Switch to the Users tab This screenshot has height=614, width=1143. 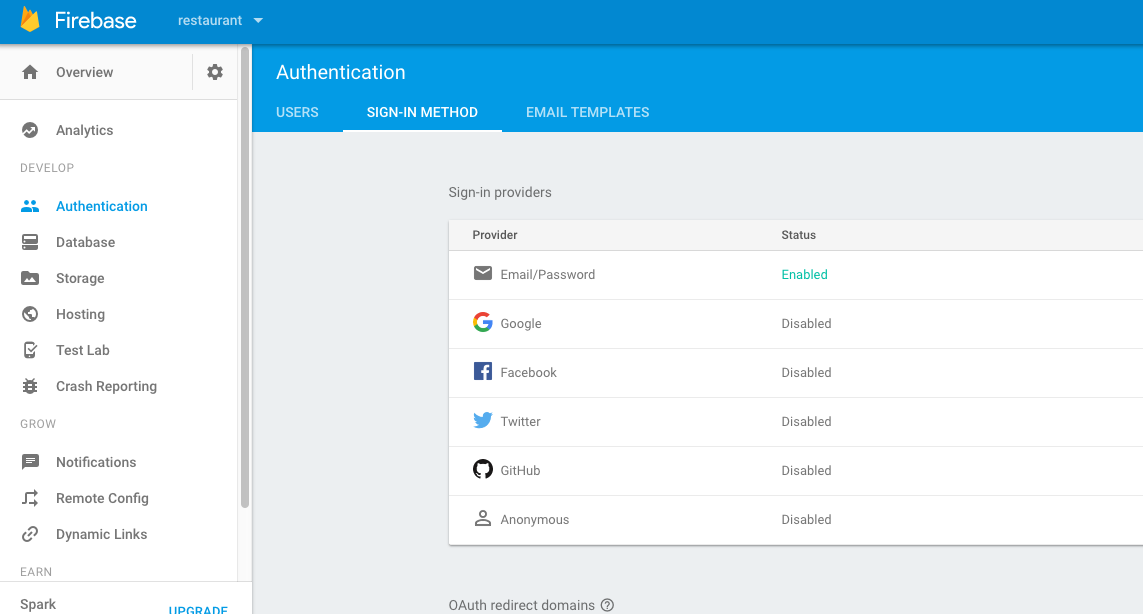[297, 112]
